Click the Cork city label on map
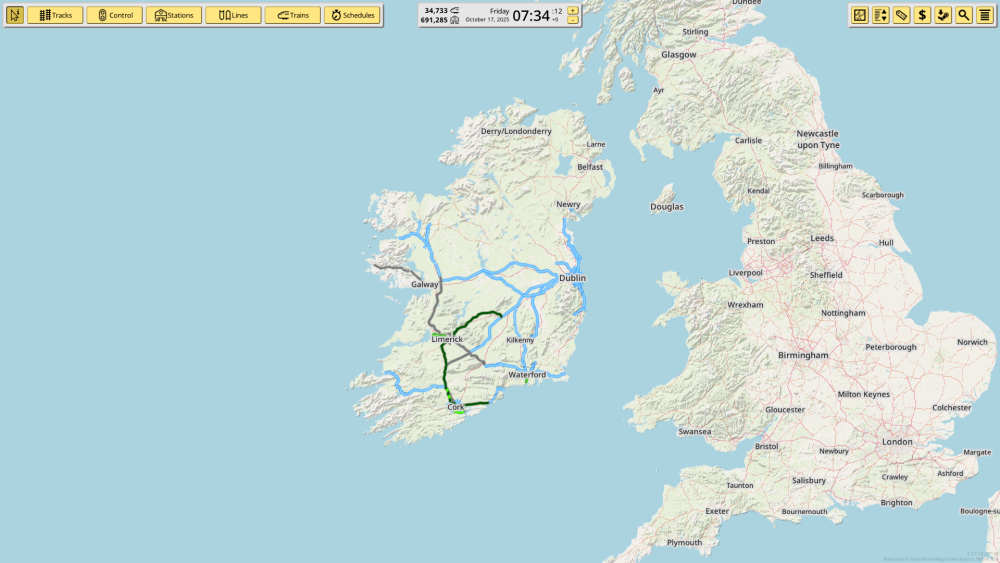This screenshot has height=563, width=1000. click(x=456, y=407)
